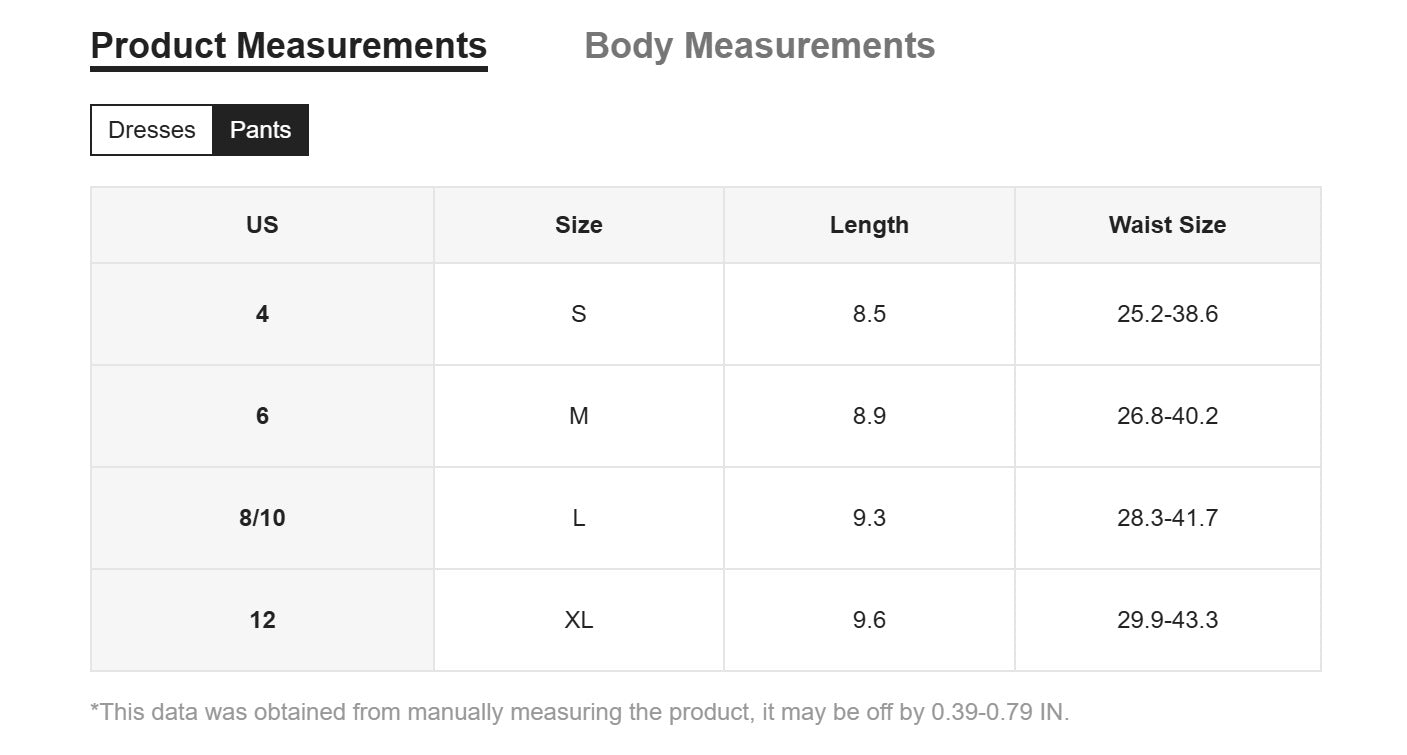Click the M size cell

(x=578, y=416)
